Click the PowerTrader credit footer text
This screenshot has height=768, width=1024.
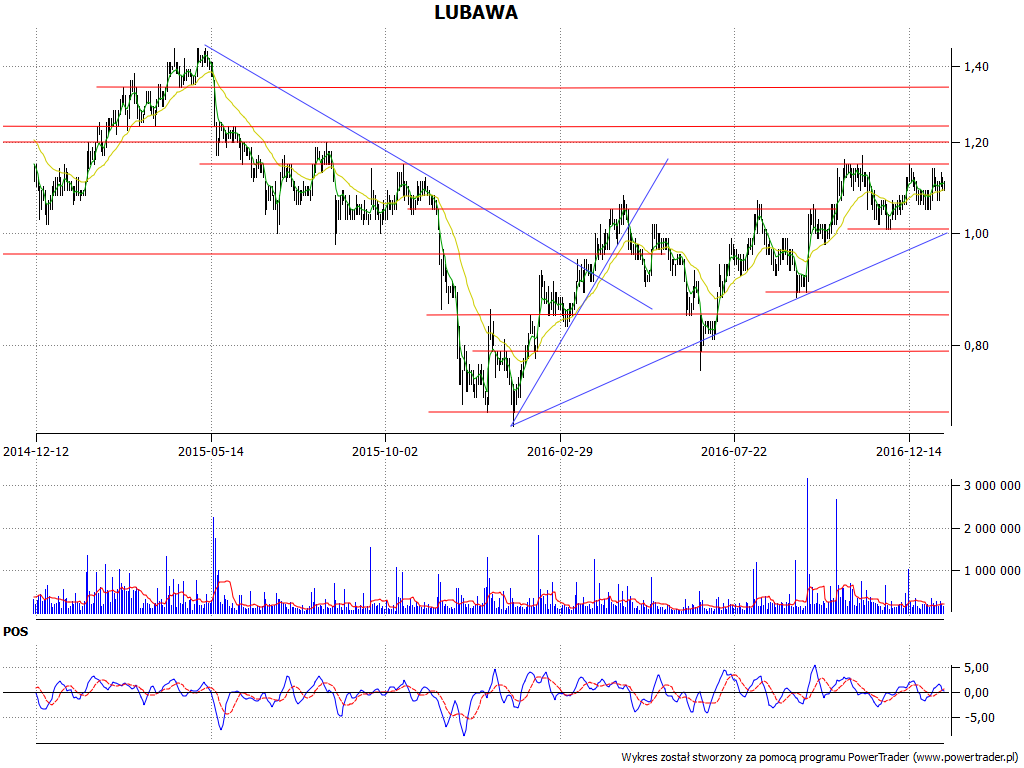[x=821, y=758]
